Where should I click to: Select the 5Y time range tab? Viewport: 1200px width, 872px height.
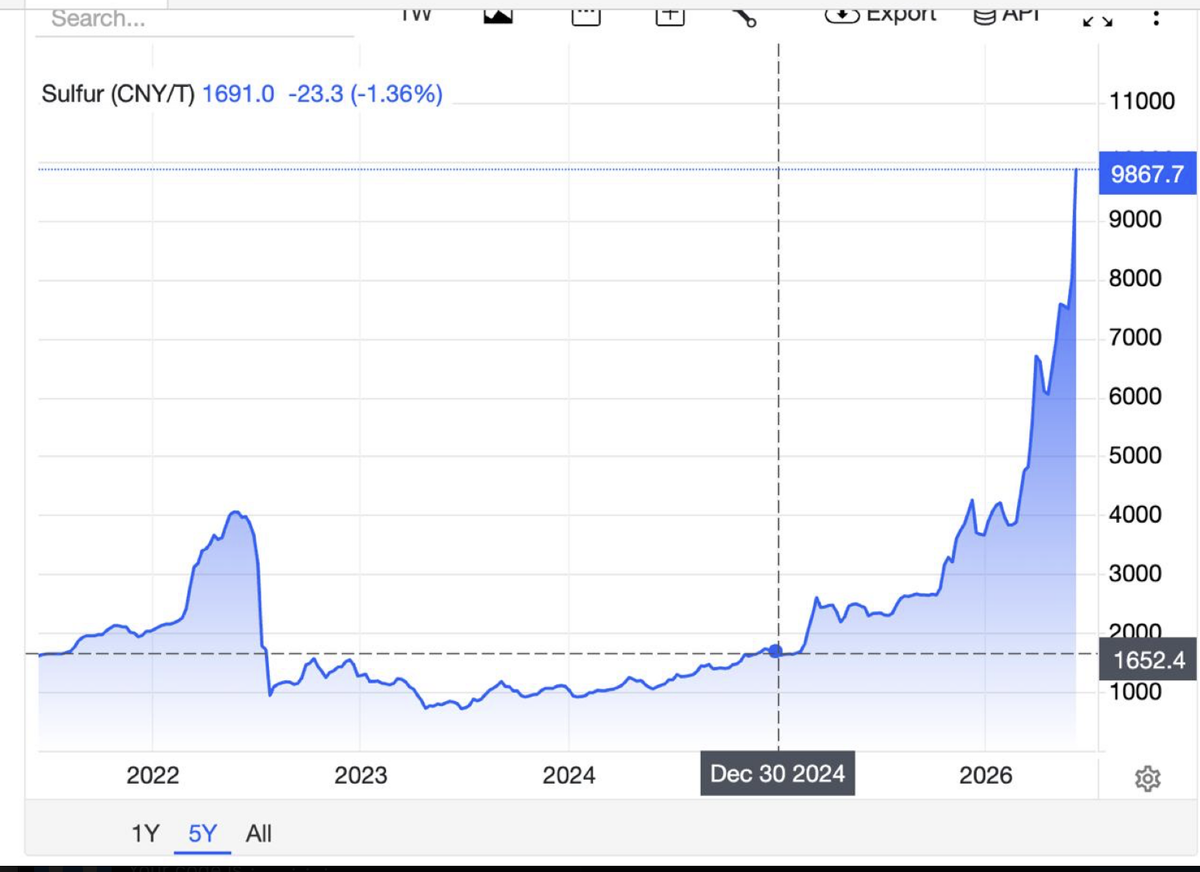[202, 833]
